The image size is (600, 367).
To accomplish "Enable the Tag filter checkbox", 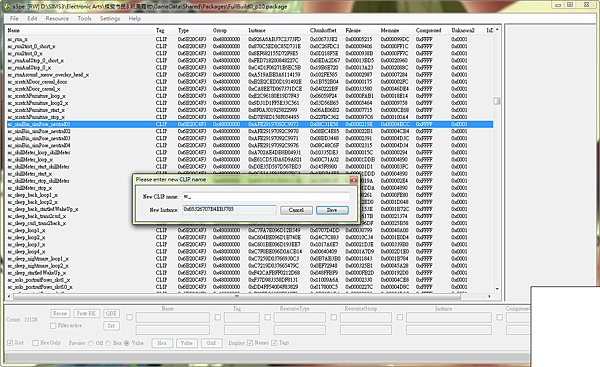I will click(218, 317).
